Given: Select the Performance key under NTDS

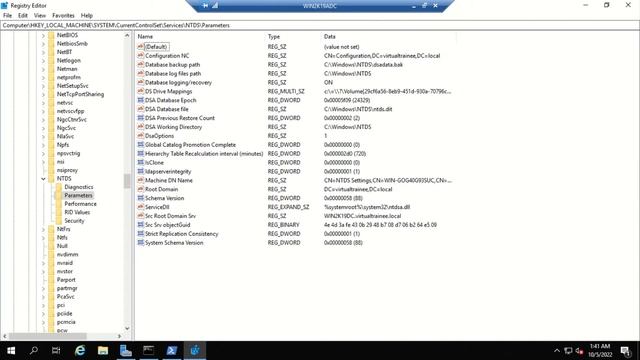Looking at the screenshot, I should point(80,204).
